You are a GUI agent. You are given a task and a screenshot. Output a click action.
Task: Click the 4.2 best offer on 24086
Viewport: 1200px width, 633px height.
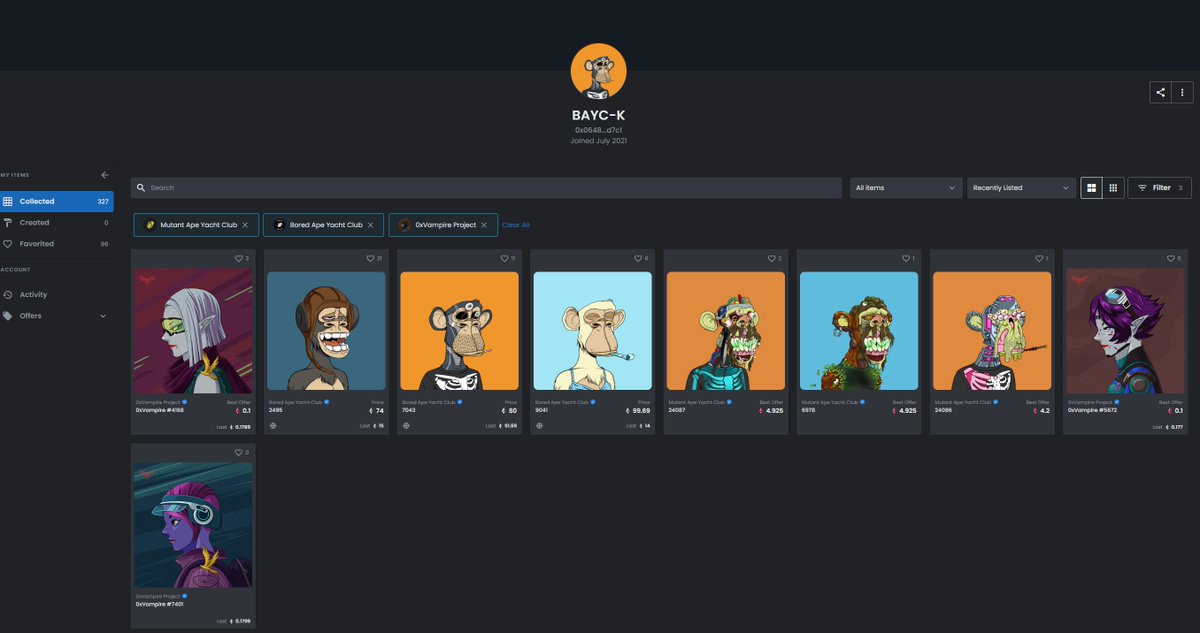click(1043, 410)
